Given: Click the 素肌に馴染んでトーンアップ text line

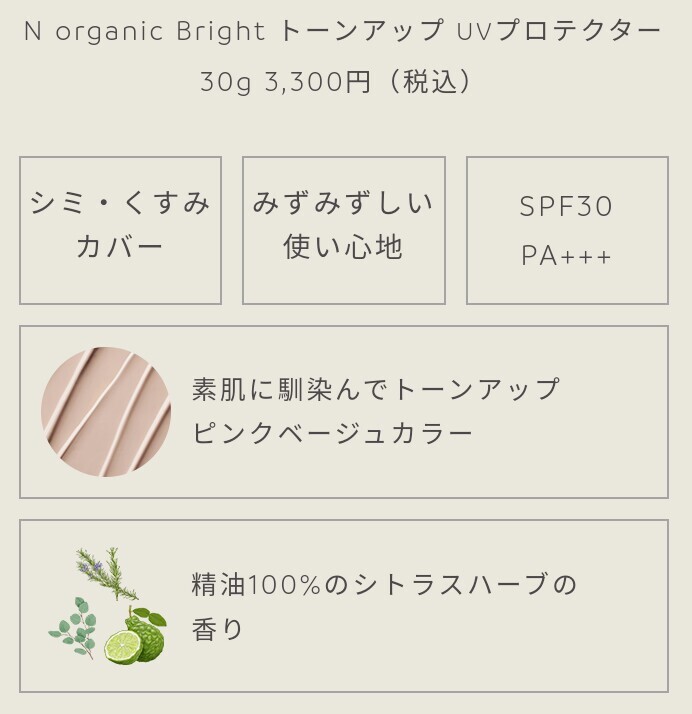Looking at the screenshot, I should click(x=376, y=389).
